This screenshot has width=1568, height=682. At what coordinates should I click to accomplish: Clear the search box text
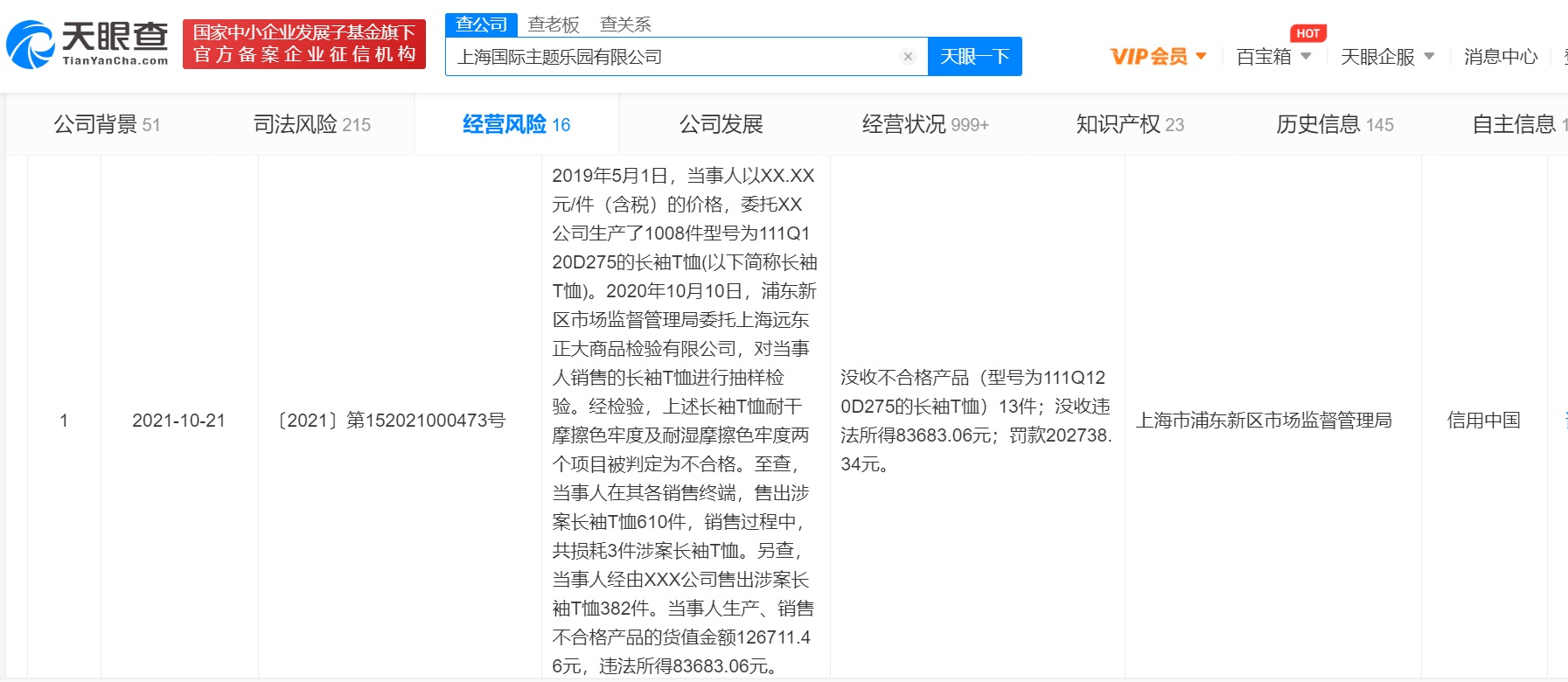click(x=908, y=57)
